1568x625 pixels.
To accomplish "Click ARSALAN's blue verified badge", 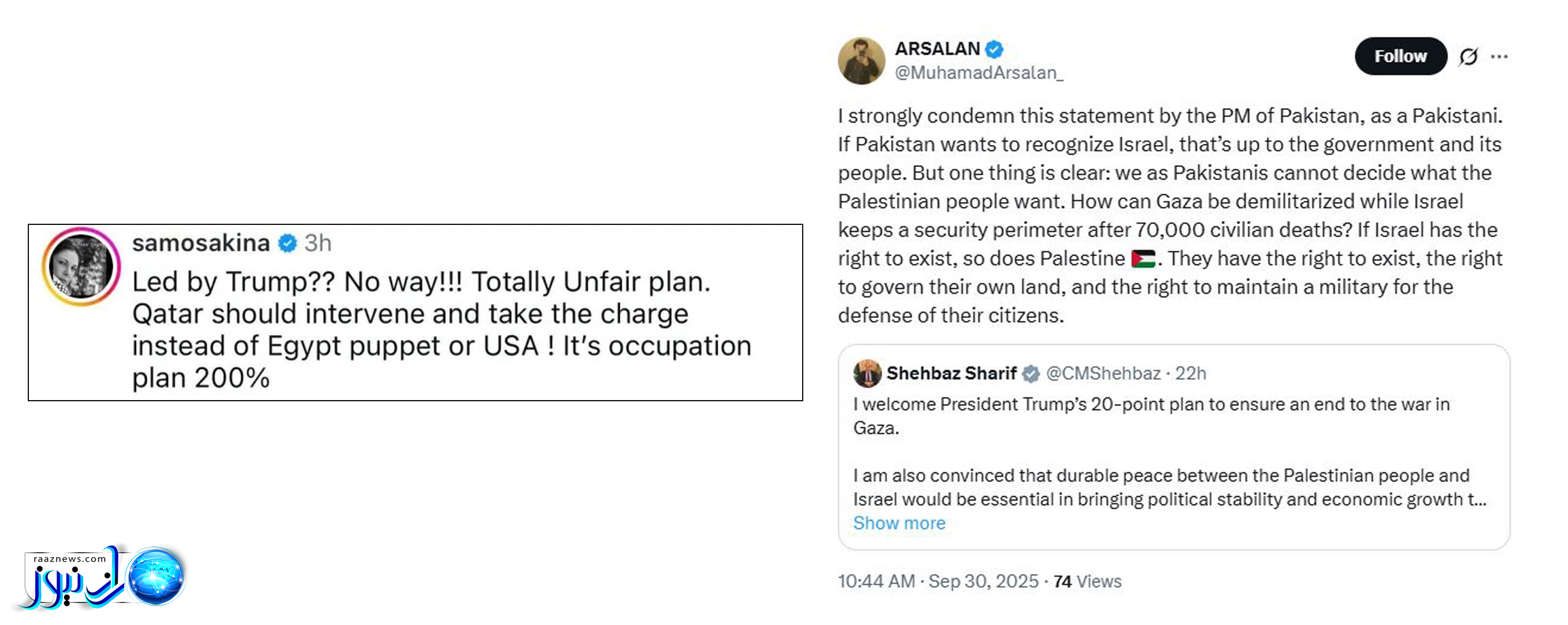I will pos(995,49).
